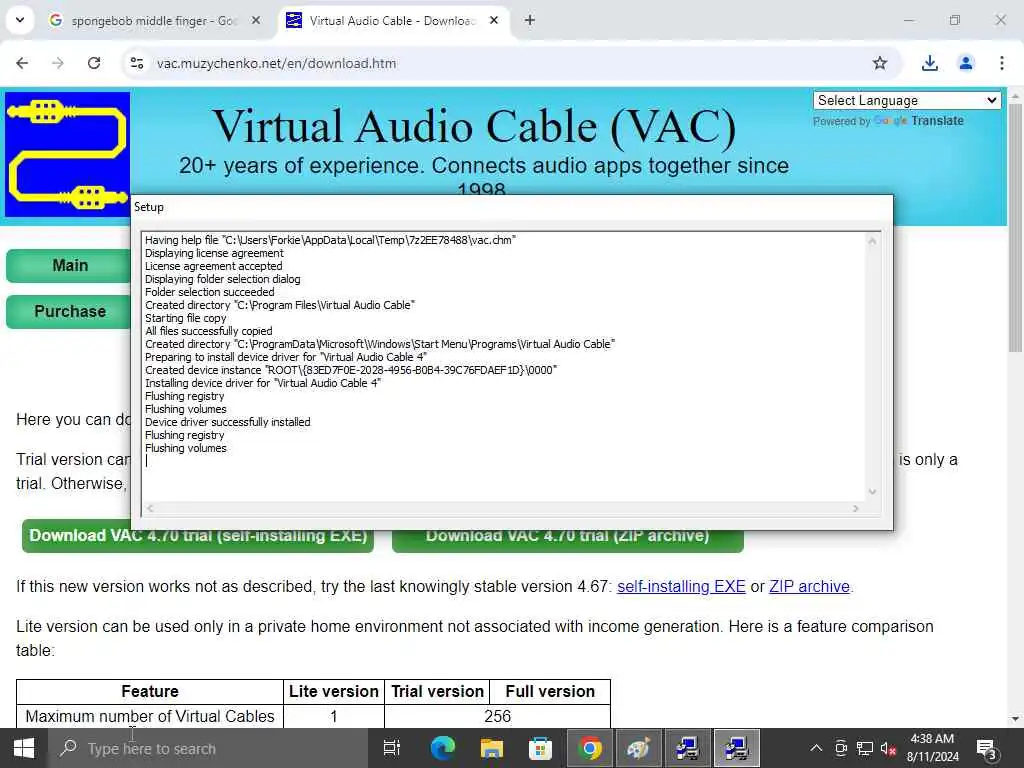This screenshot has width=1024, height=768.
Task: Close the Virtual Audio Cable tab
Action: coord(494,21)
